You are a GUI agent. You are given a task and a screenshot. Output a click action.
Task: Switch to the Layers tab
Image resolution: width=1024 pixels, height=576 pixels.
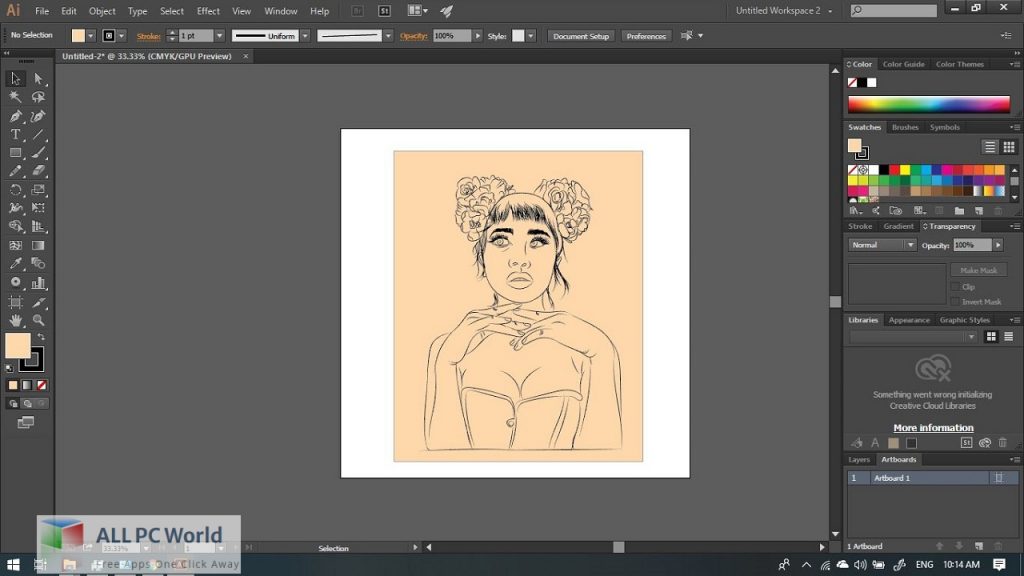(x=859, y=460)
